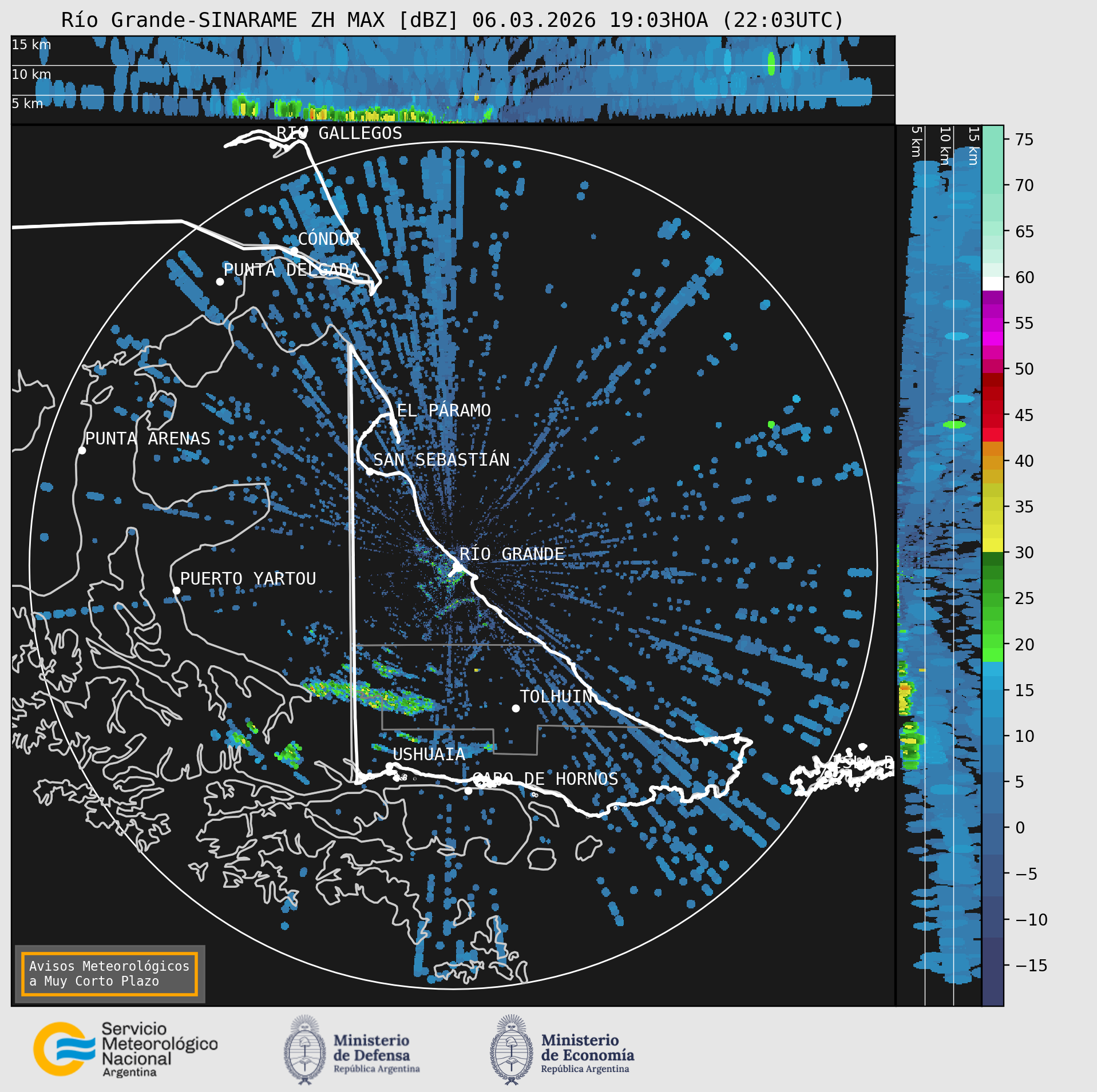Click the 15 km label in top cross-section
Image resolution: width=1097 pixels, height=1092 pixels.
click(31, 45)
